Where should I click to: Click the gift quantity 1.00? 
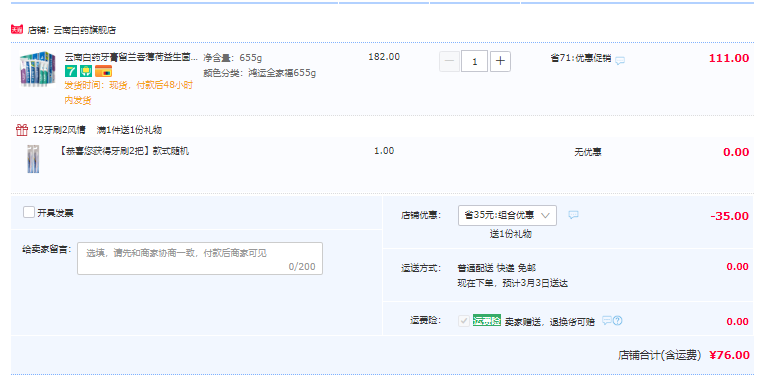pos(384,151)
